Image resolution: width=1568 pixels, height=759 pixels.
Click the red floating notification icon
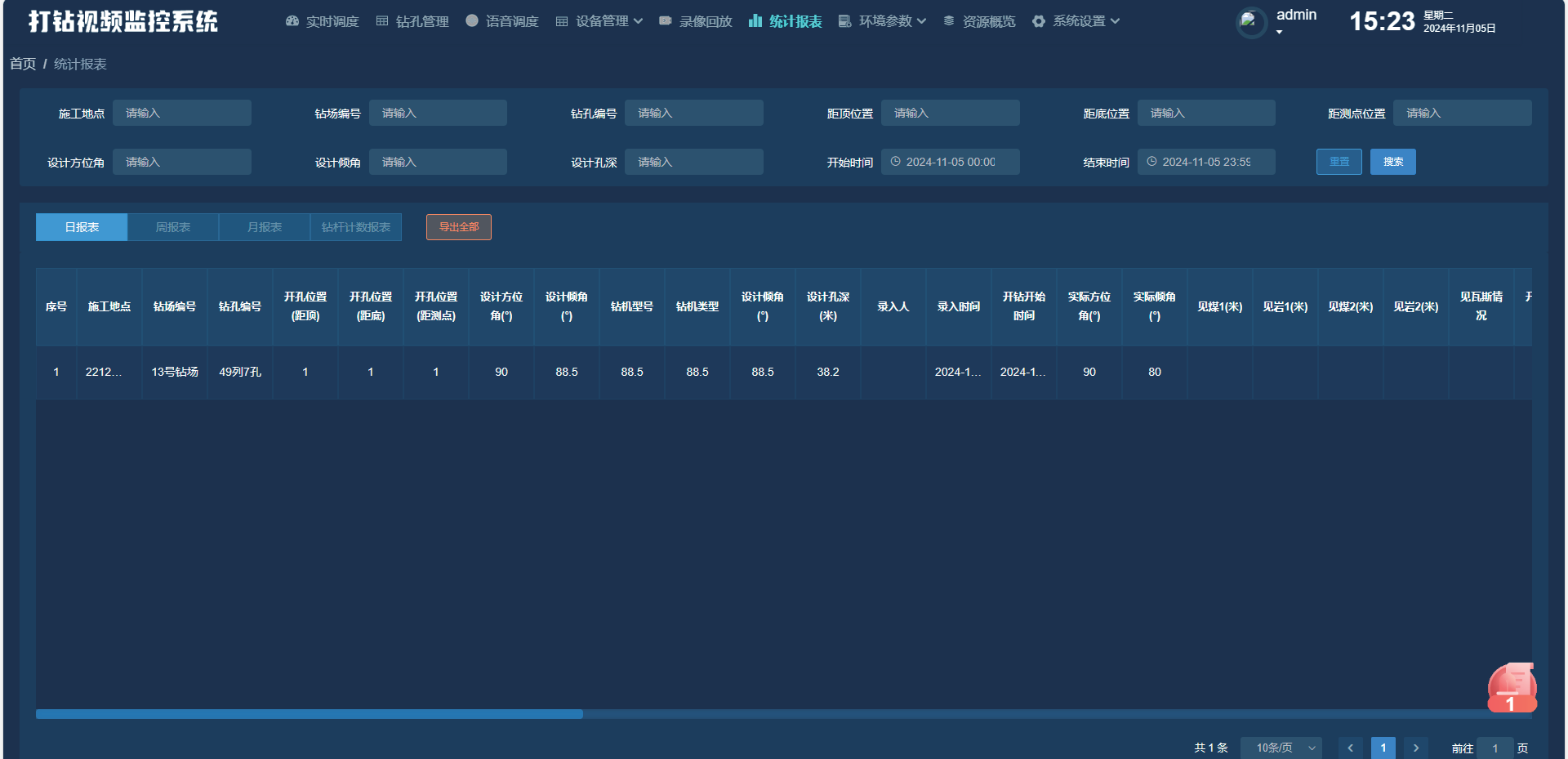[1512, 688]
